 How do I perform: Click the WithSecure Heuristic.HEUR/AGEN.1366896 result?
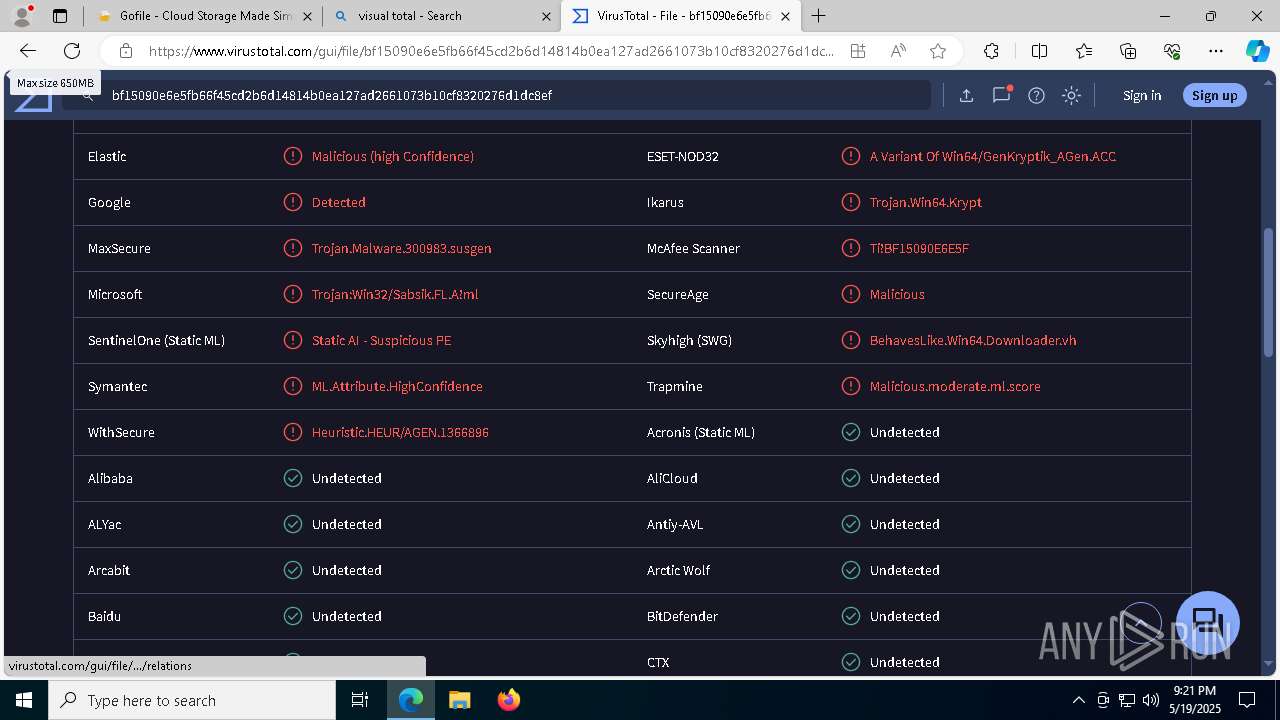pyautogui.click(x=400, y=432)
